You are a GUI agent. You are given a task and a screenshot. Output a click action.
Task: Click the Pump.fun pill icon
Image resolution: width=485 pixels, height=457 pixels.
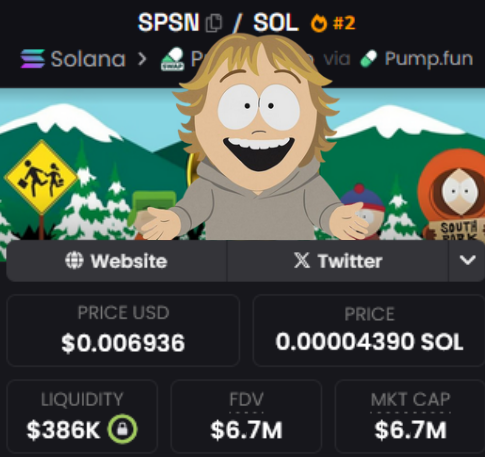point(369,59)
